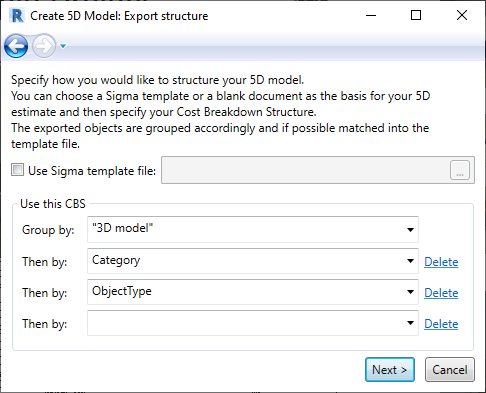The width and height of the screenshot is (486, 393).
Task: Open the navigation history dropdown arrow
Action: 63,46
